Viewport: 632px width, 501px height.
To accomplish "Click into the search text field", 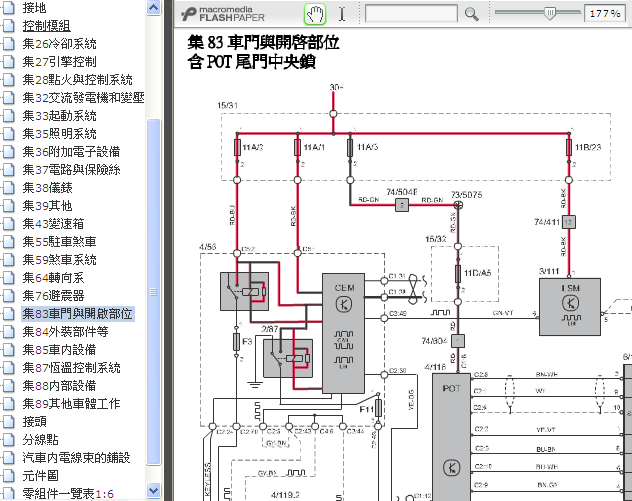I will tap(411, 13).
